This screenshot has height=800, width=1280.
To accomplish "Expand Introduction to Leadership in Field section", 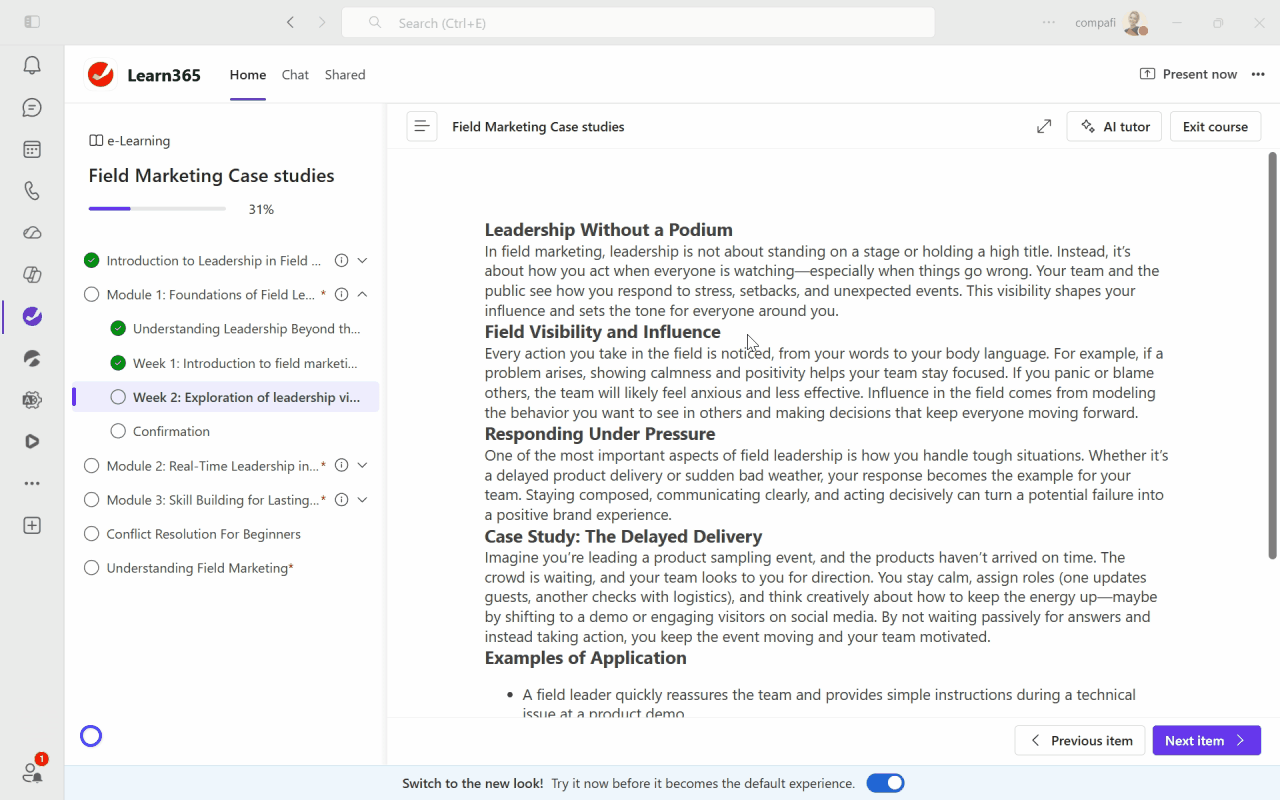I will click(362, 260).
